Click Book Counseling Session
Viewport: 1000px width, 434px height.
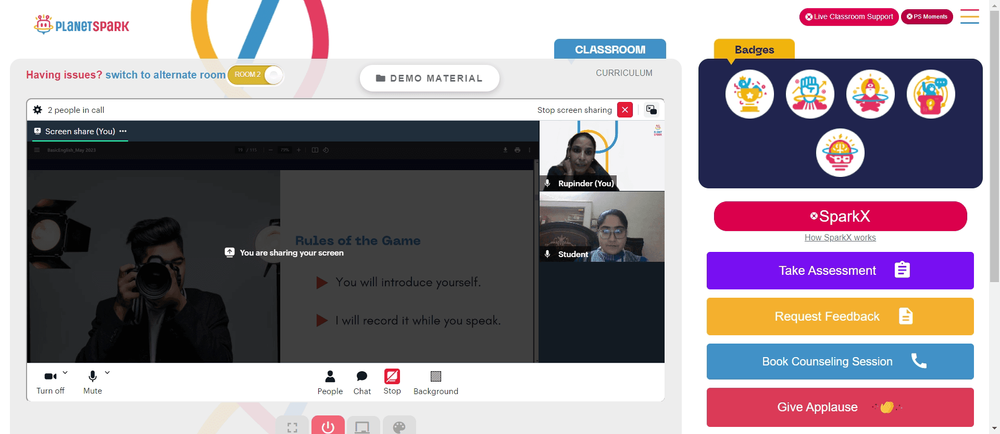[840, 361]
